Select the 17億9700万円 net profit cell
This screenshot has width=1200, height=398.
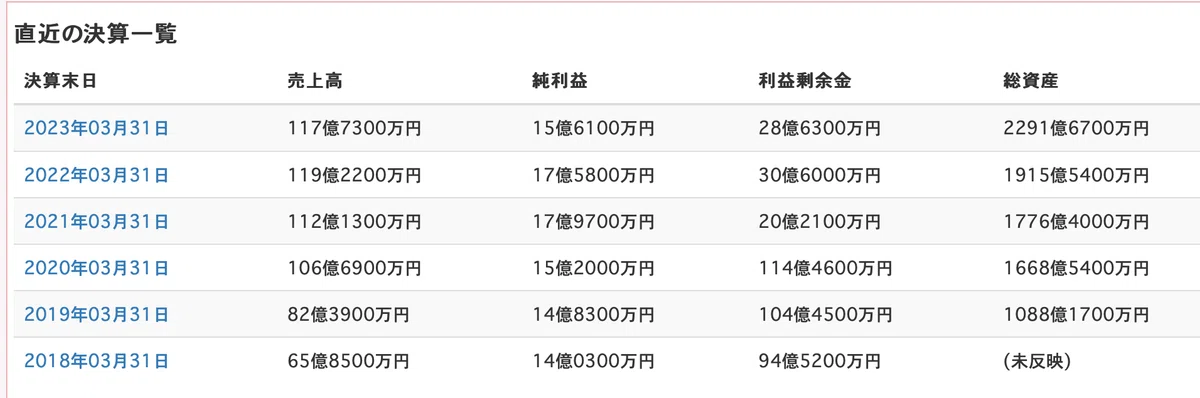(x=593, y=221)
